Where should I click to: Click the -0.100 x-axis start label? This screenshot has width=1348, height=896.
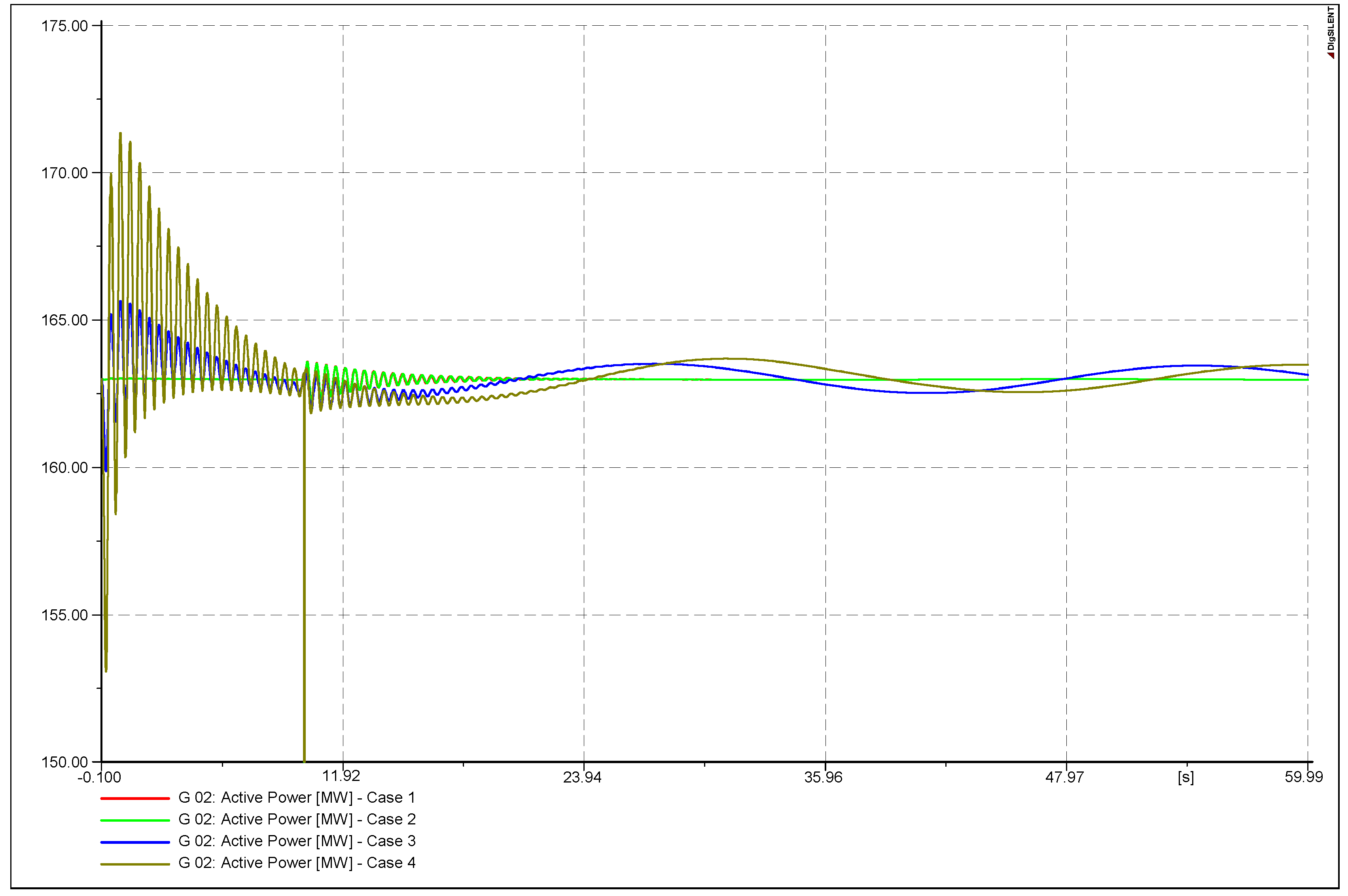99,777
